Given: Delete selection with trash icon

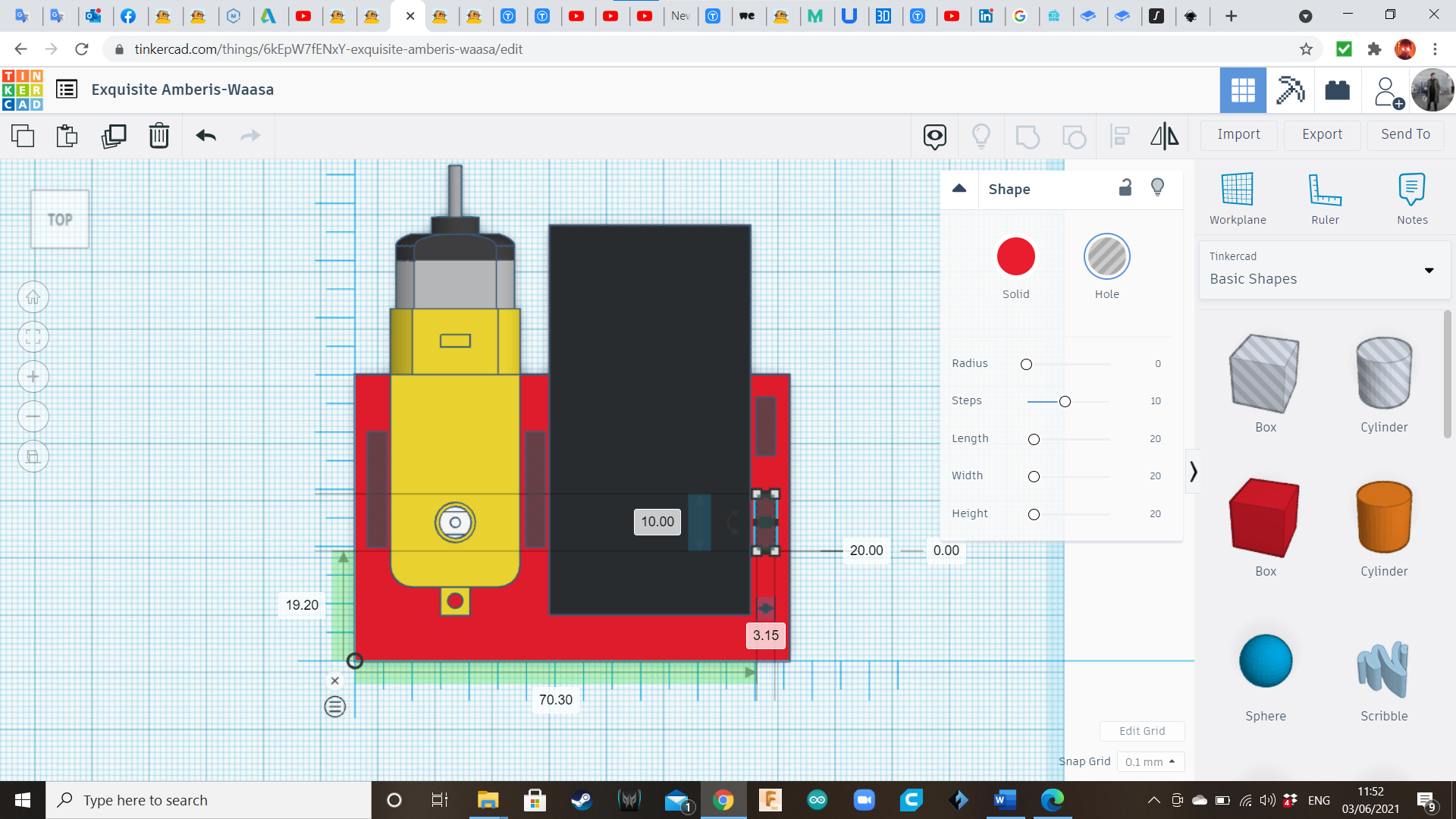Looking at the screenshot, I should point(159,136).
